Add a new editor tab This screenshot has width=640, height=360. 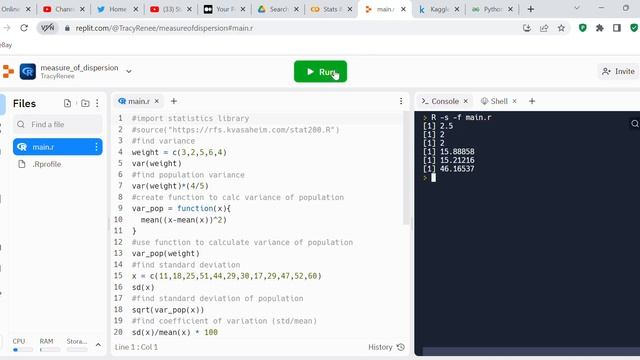[x=173, y=101]
